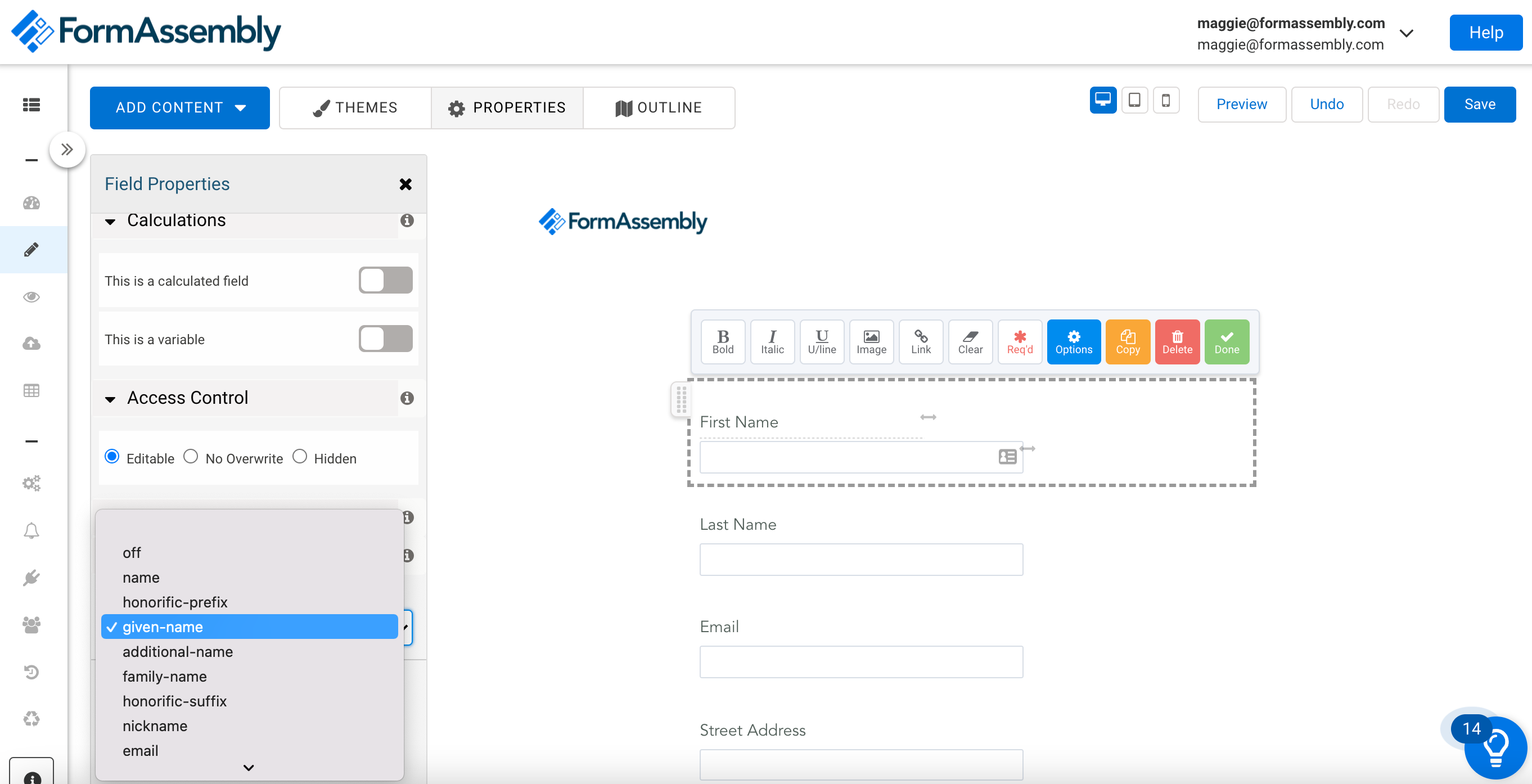1532x784 pixels.
Task: Click the Preview button
Action: click(x=1241, y=104)
